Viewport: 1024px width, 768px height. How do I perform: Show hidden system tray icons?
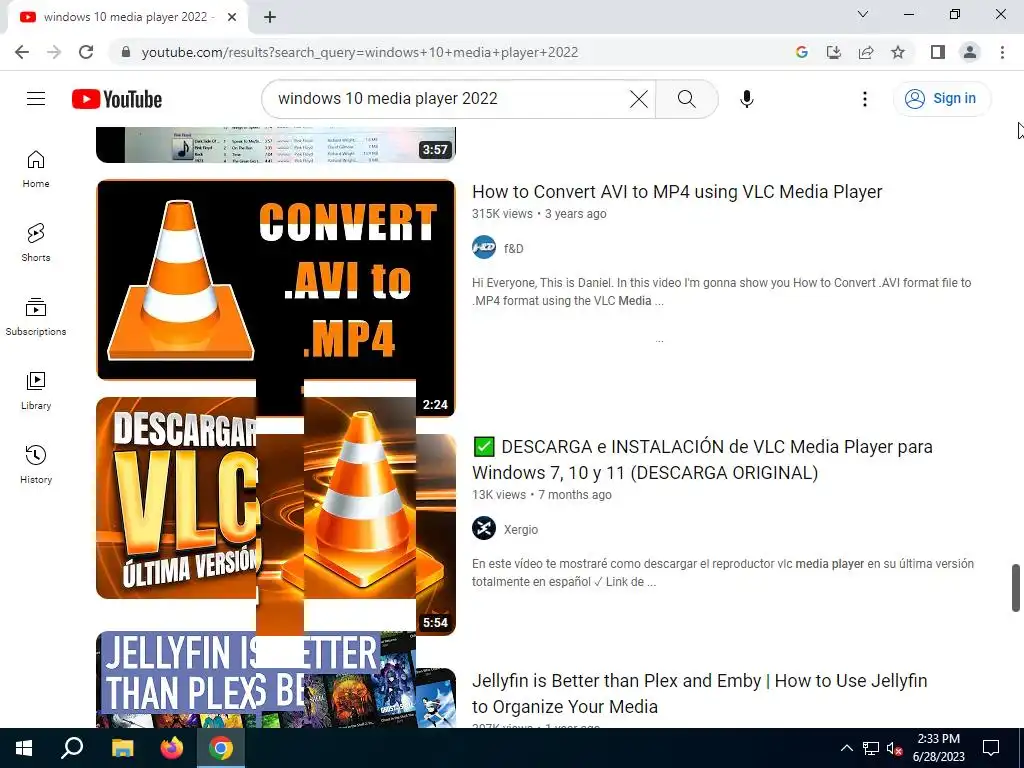[846, 748]
